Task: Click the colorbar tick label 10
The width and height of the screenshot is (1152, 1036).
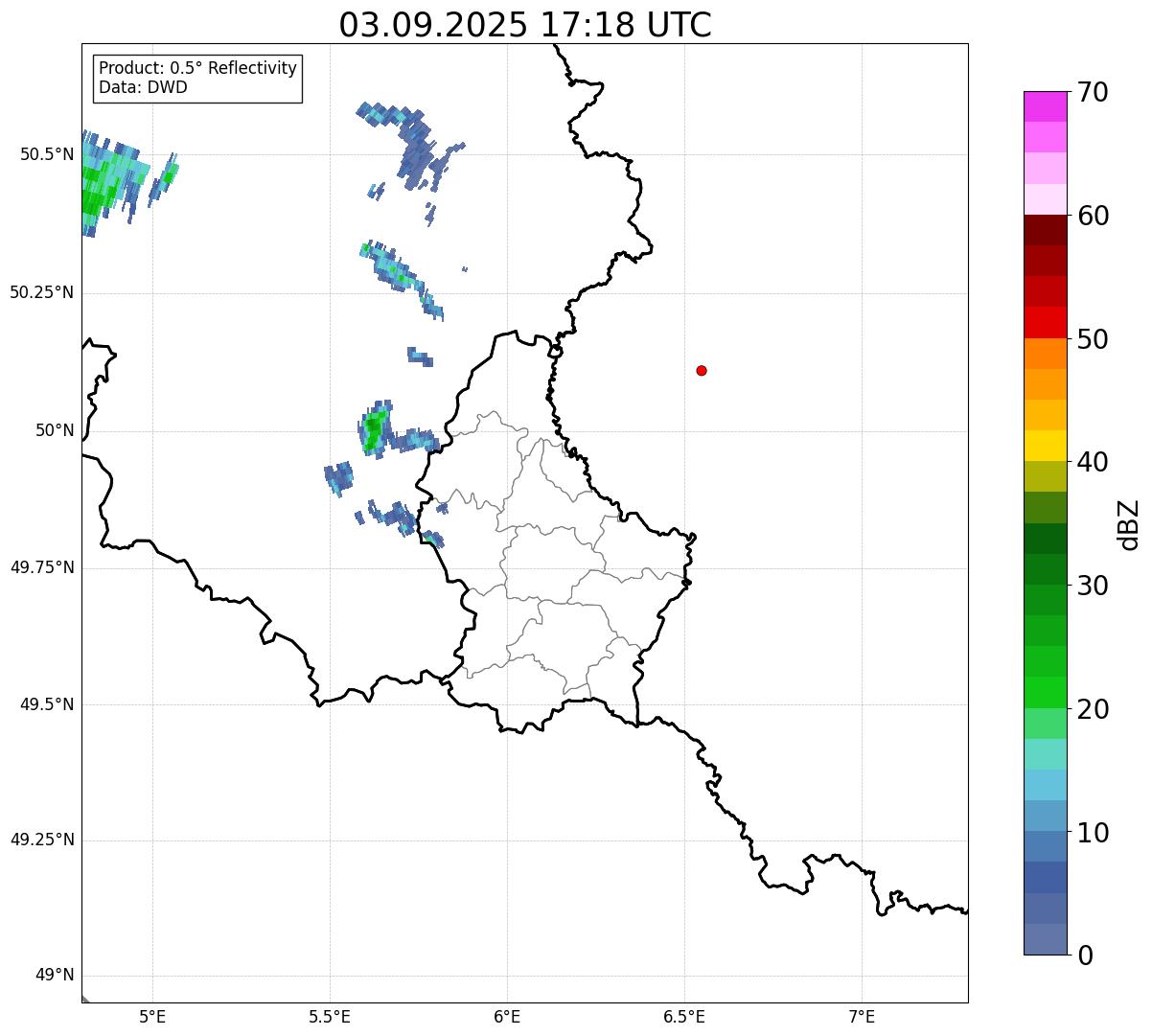Action: tap(1092, 833)
